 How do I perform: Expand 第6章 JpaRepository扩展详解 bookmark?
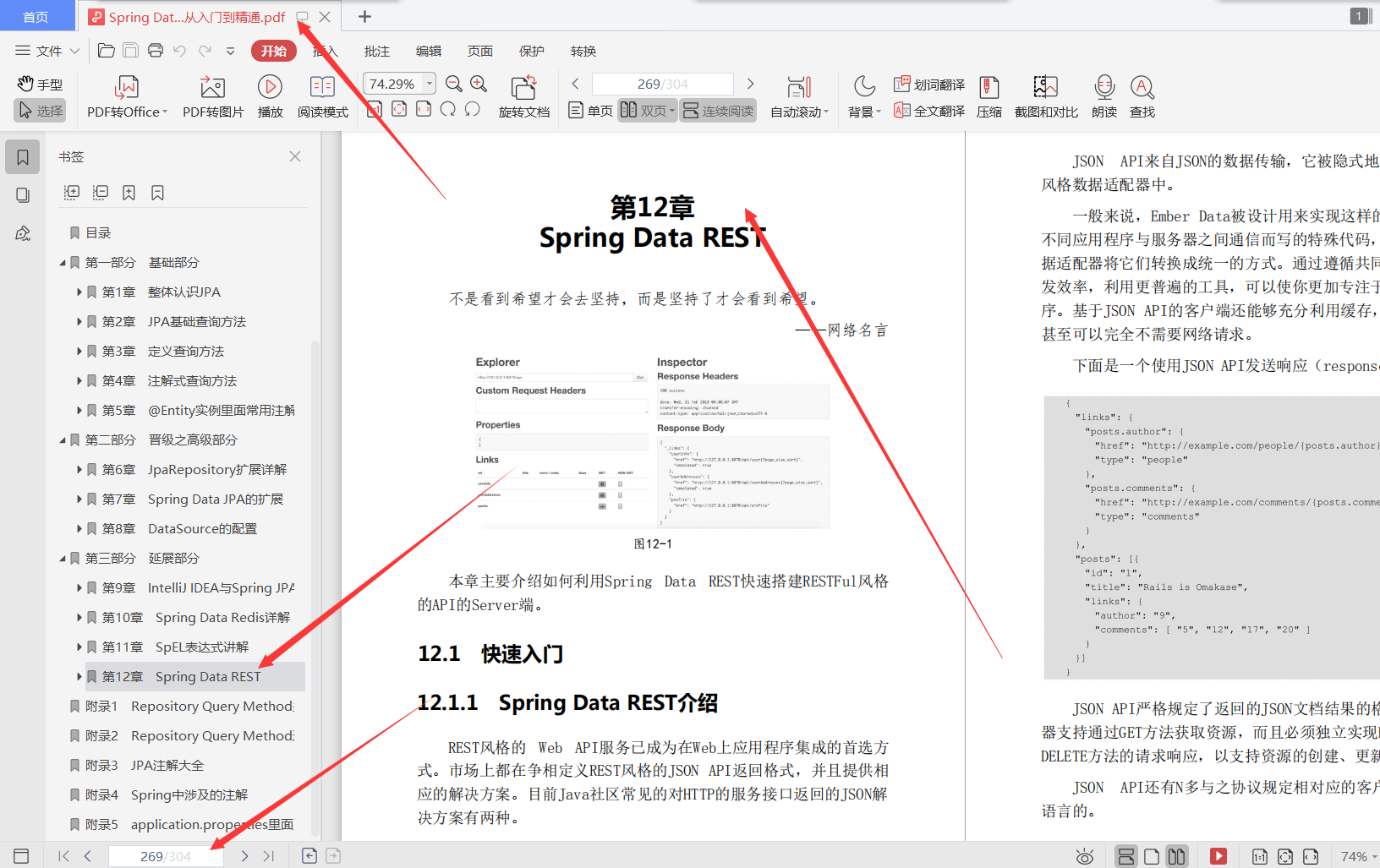[x=79, y=470]
